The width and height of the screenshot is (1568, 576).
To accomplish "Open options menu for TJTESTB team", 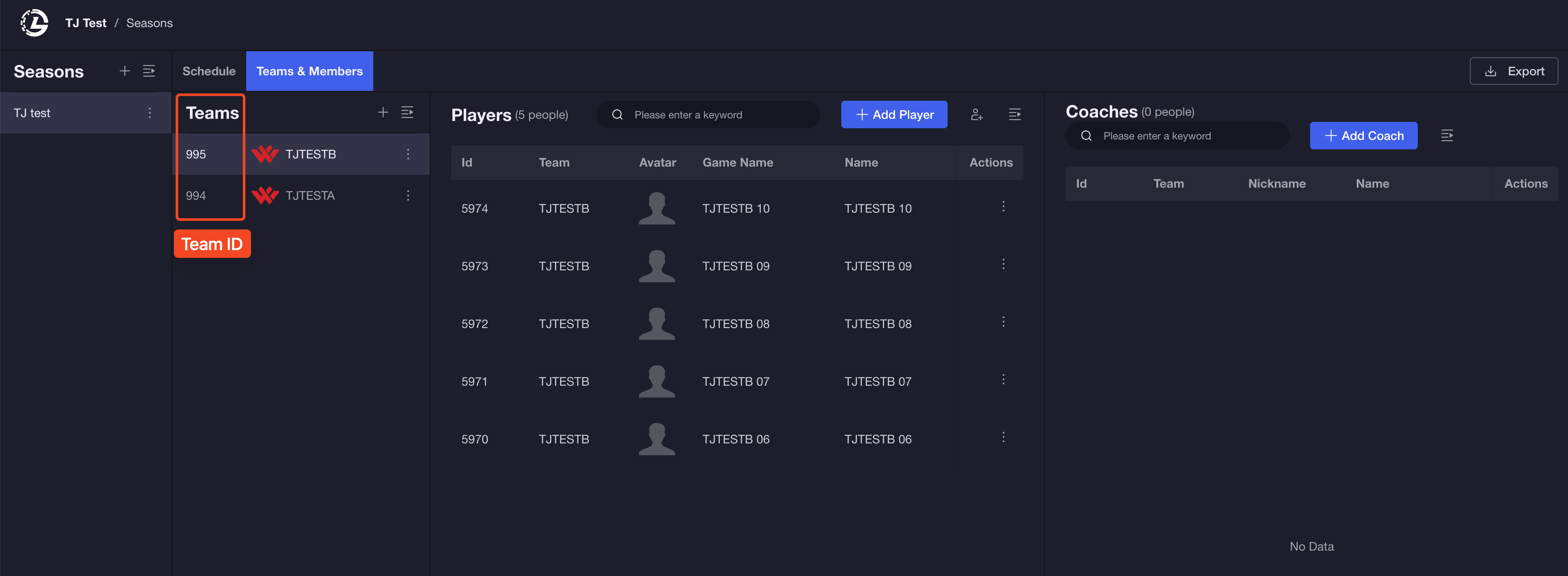I will pyautogui.click(x=408, y=154).
